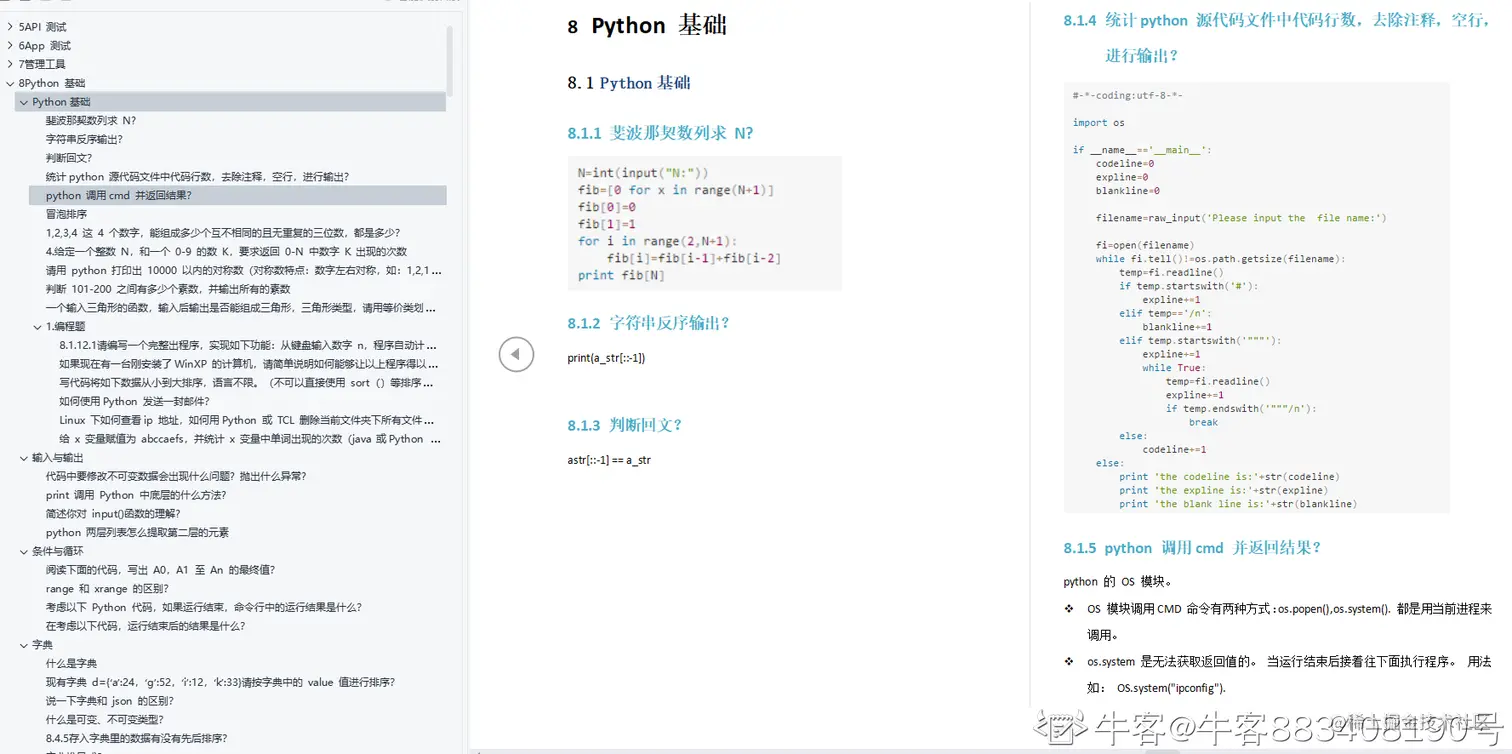Screen dimensions: 1512x754
Task: Collapse the highlighted Python 基础 sub-node
Action: pos(24,102)
